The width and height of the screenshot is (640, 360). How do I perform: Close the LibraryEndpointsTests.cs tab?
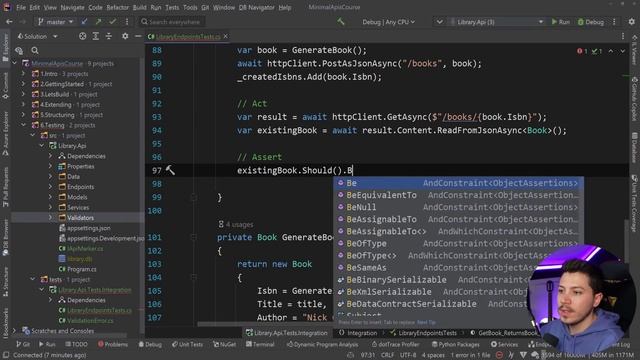pyautogui.click(x=225, y=36)
